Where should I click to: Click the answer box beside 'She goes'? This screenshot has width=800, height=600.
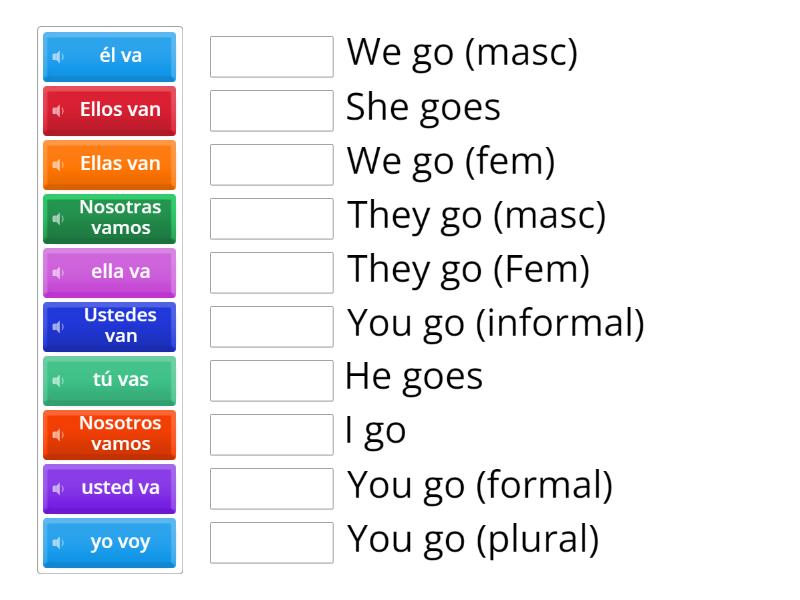click(271, 111)
